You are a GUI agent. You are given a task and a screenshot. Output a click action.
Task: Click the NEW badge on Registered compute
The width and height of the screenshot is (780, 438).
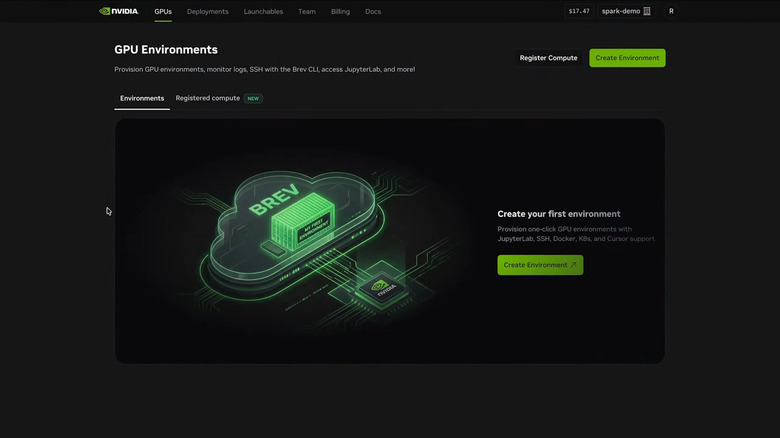253,99
